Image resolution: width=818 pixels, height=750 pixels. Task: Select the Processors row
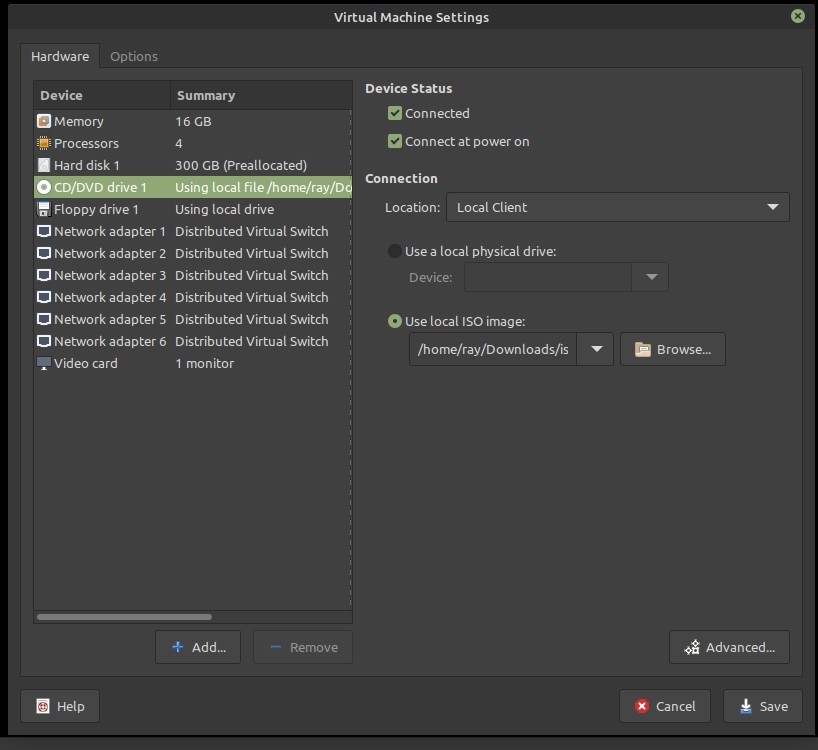[x=193, y=143]
